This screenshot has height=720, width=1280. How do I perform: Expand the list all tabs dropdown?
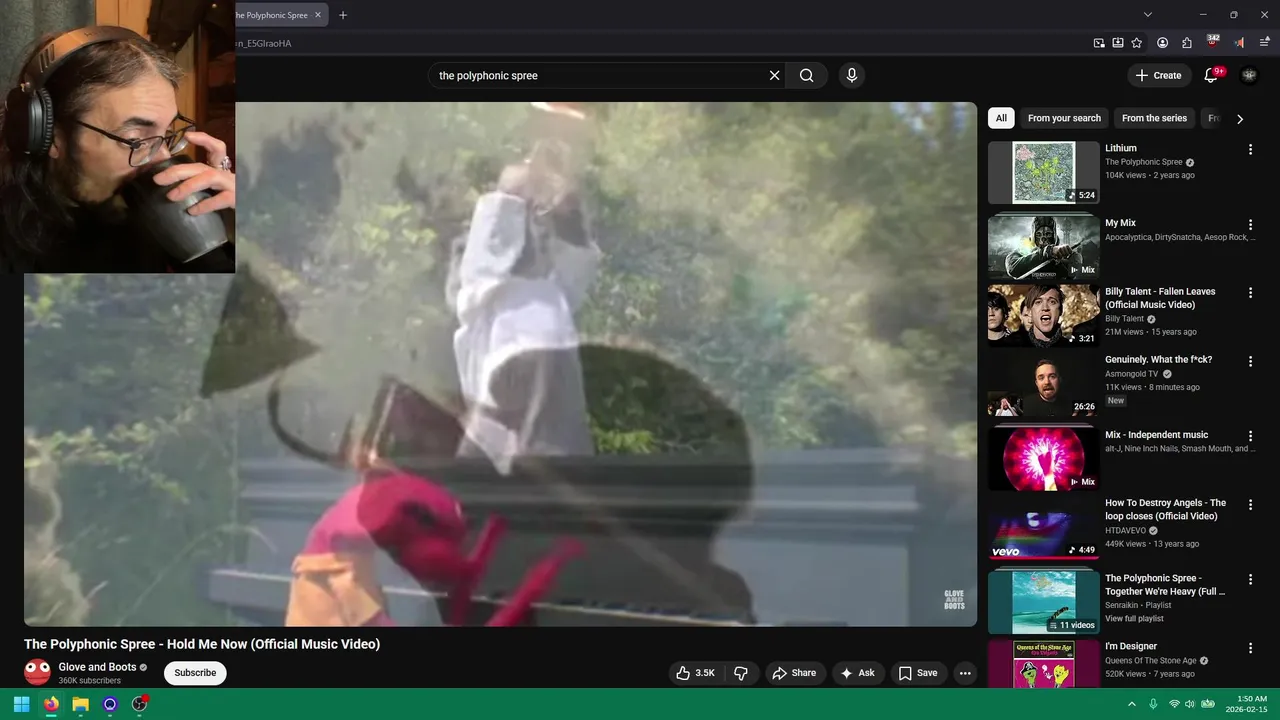[x=1148, y=15]
